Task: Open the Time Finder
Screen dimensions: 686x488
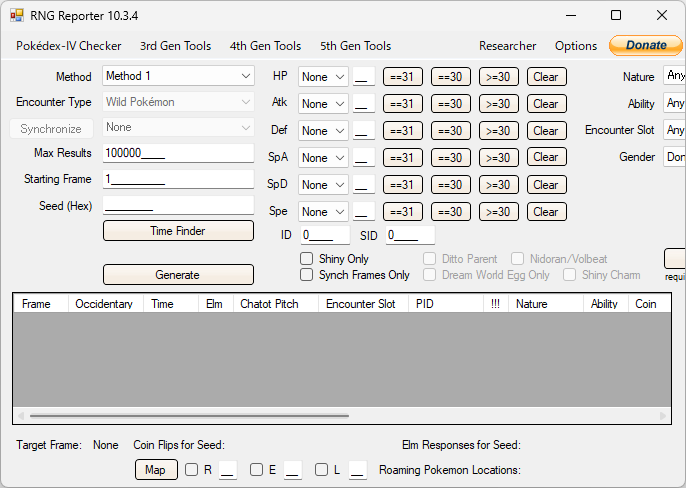Action: click(x=178, y=231)
